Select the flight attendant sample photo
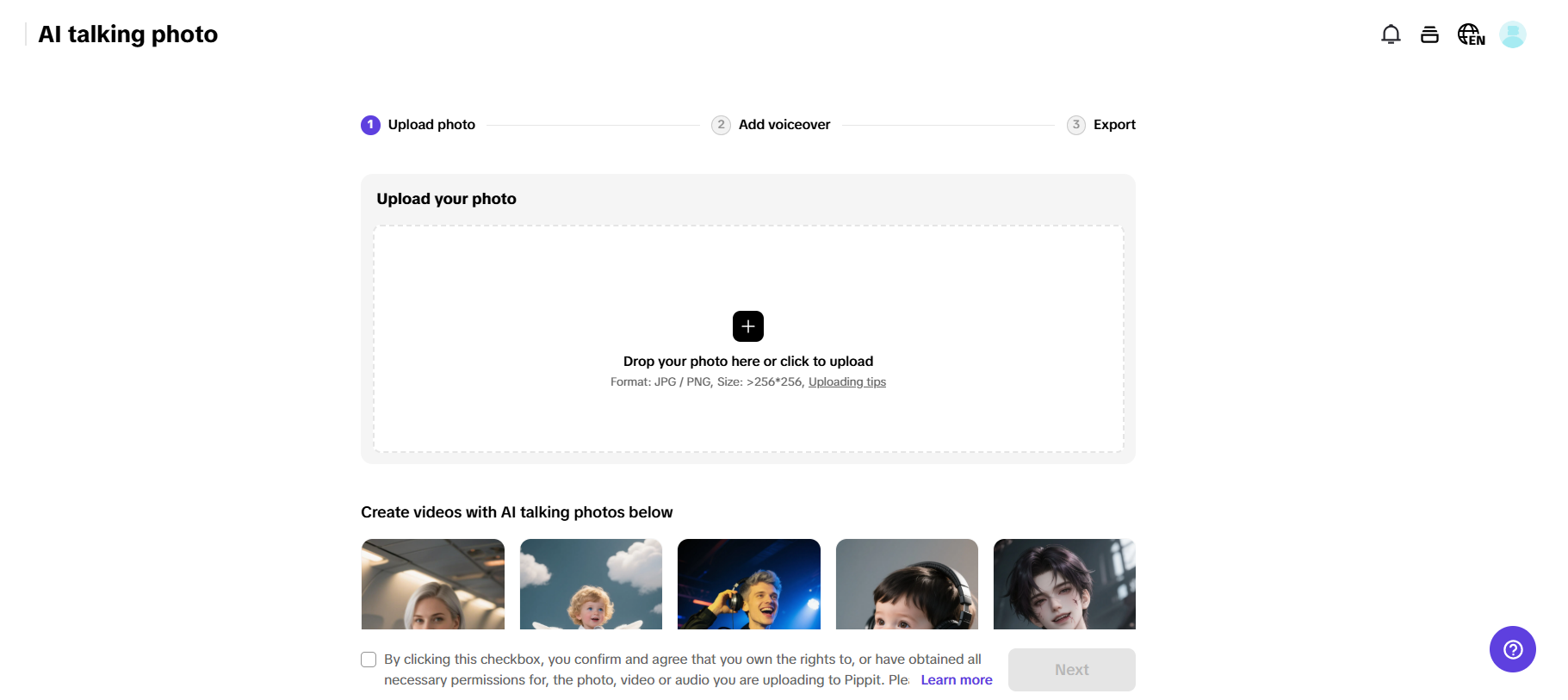Viewport: 1568px width, 700px height. (x=433, y=584)
